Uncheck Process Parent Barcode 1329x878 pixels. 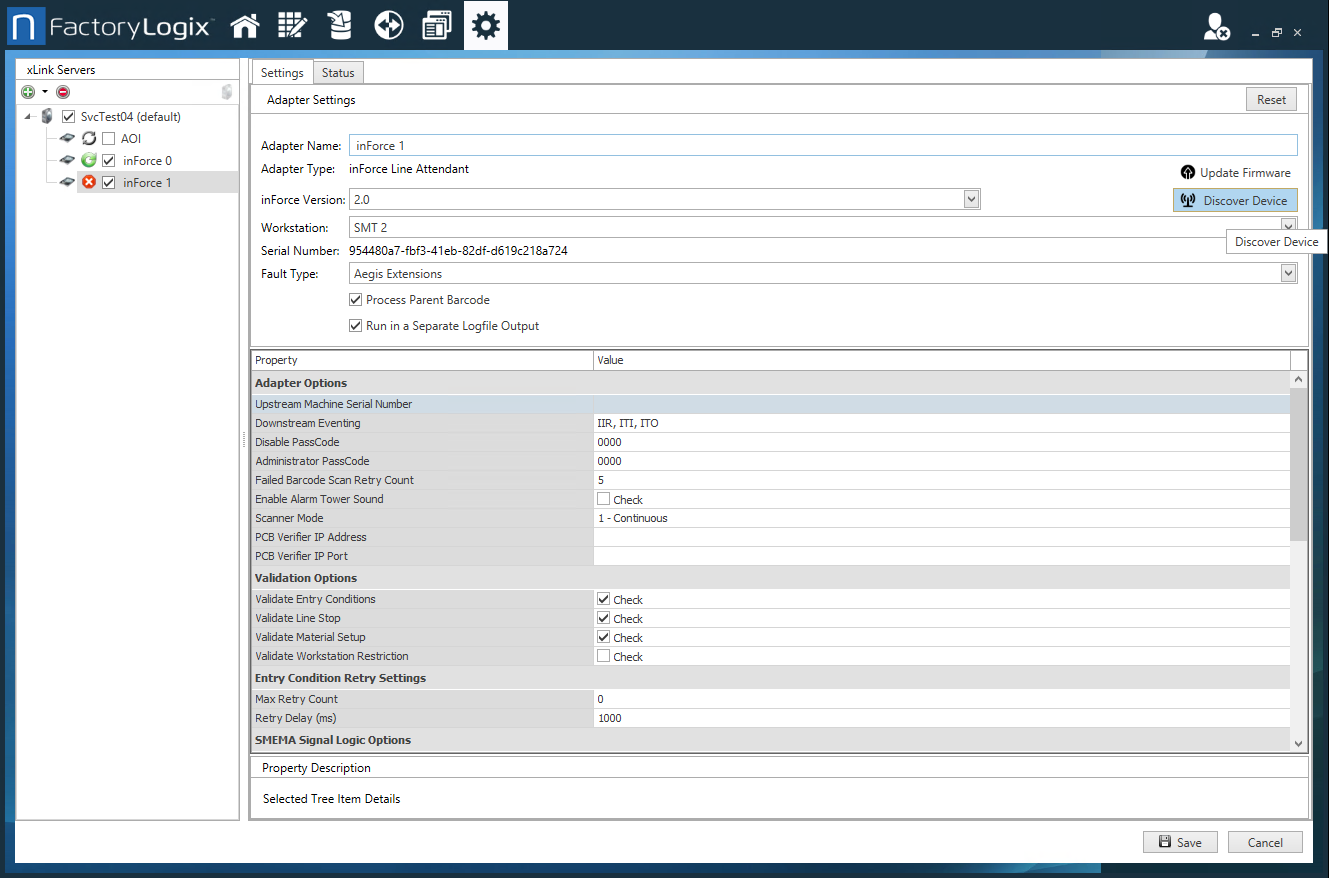[x=356, y=299]
